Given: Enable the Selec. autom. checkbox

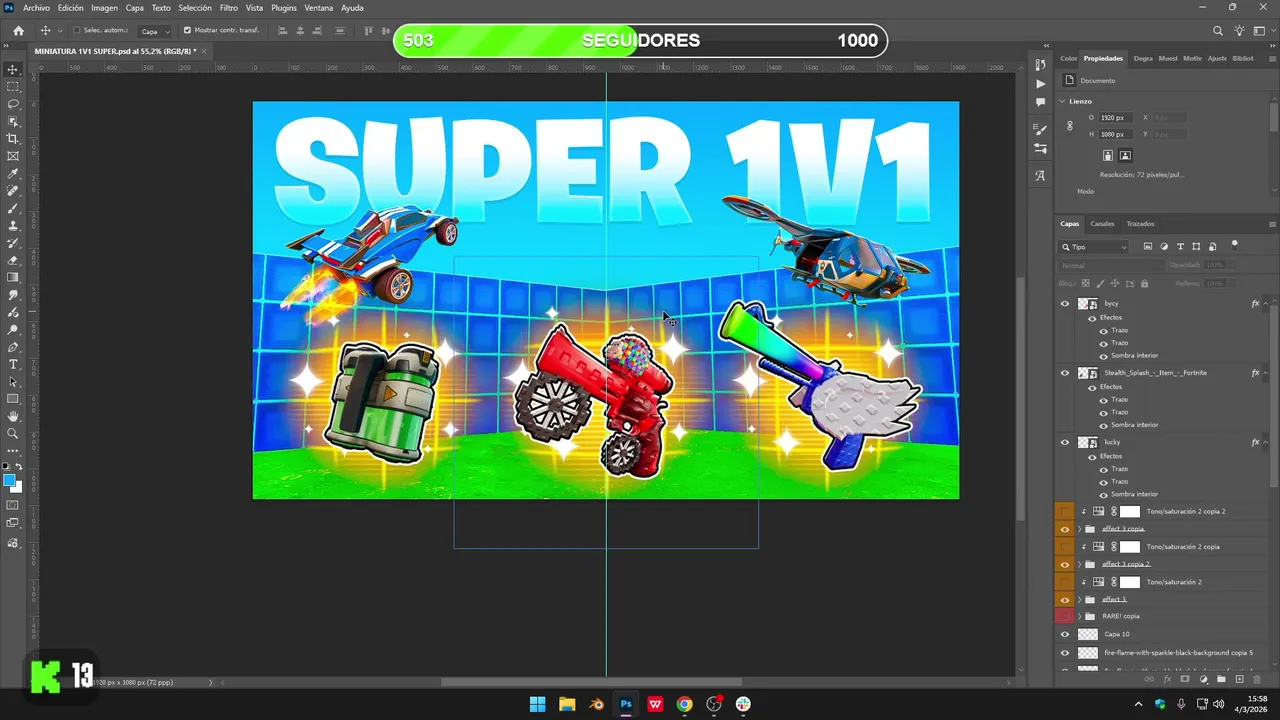Looking at the screenshot, I should coord(76,31).
